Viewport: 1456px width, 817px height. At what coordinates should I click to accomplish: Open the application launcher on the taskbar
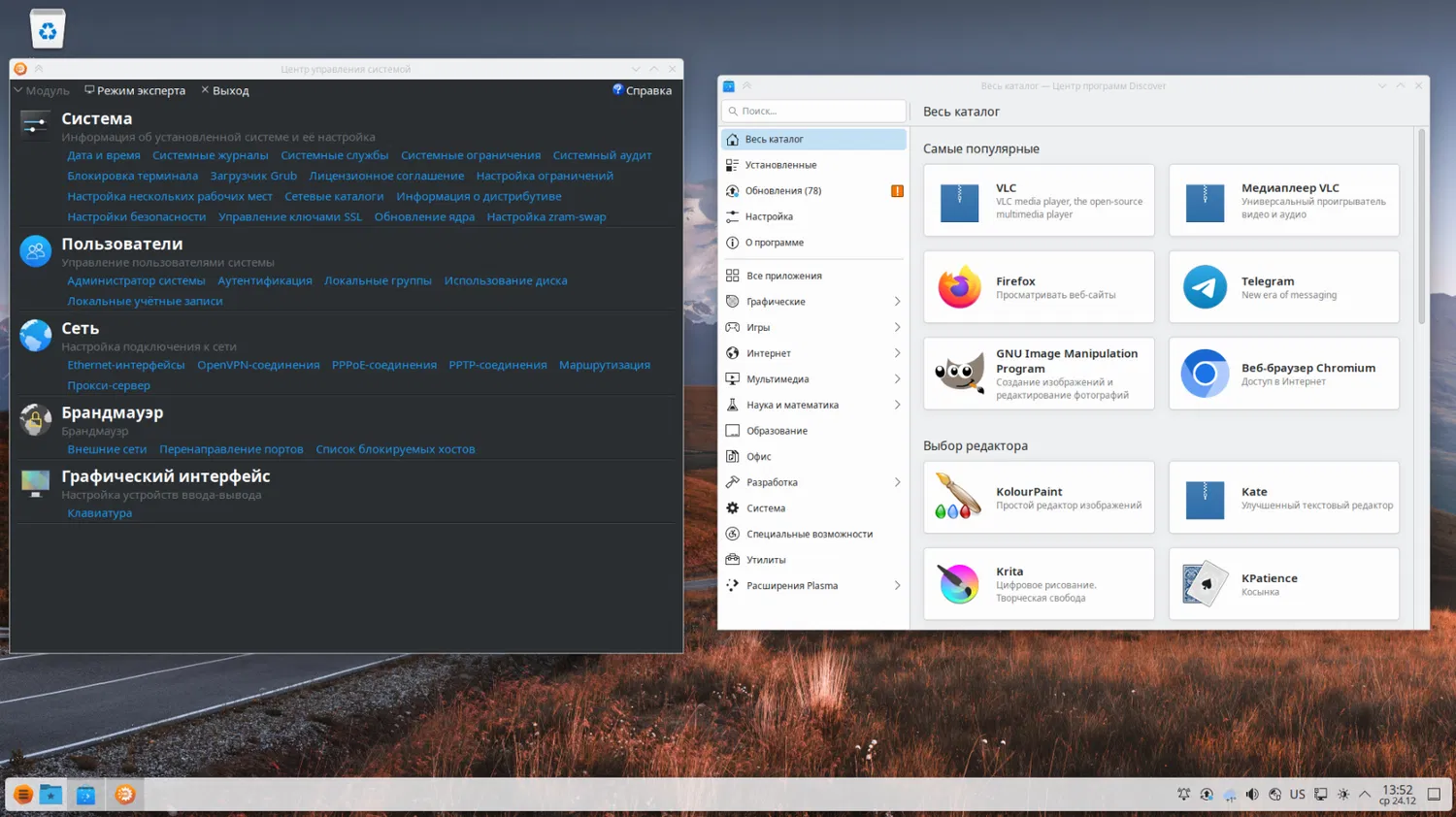[23, 795]
